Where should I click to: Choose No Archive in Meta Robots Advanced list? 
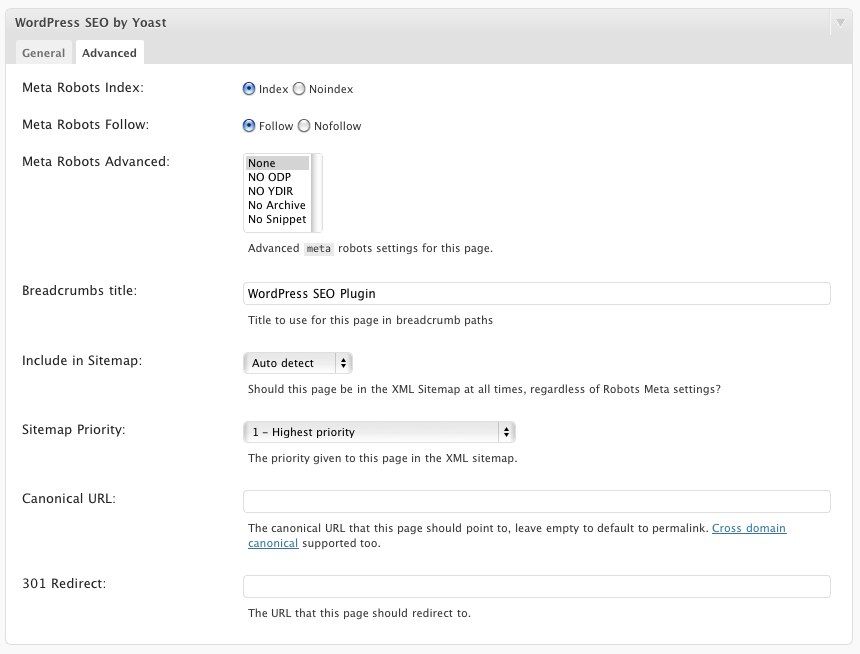point(278,205)
